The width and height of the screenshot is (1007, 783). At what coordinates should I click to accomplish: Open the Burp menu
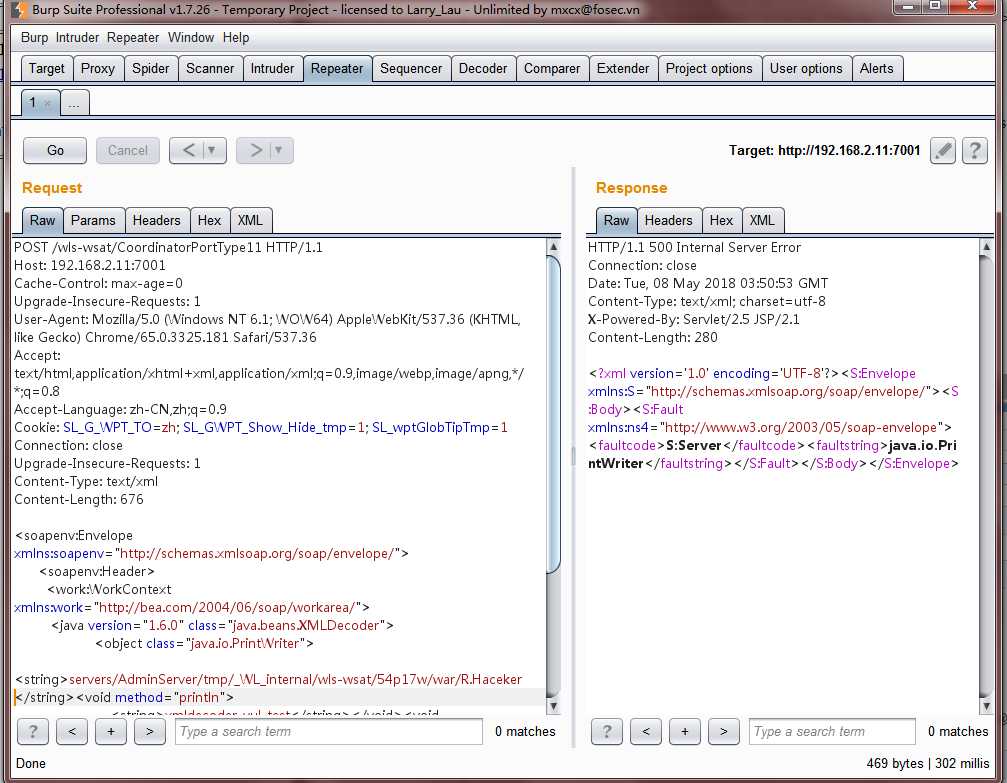(34, 37)
